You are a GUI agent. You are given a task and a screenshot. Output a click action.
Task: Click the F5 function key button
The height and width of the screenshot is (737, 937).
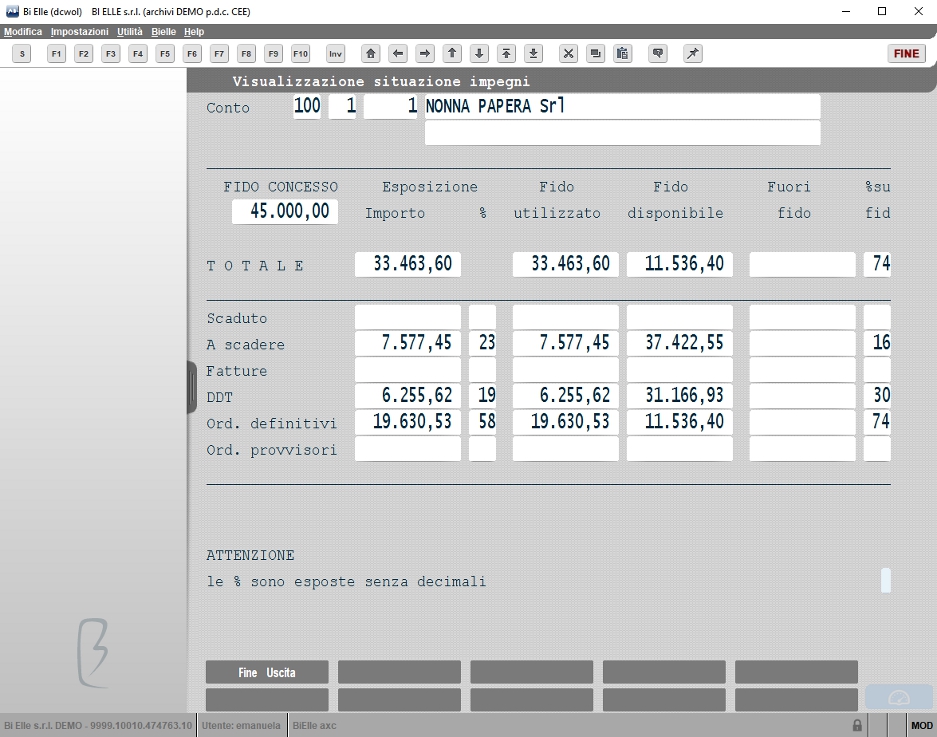click(165, 54)
